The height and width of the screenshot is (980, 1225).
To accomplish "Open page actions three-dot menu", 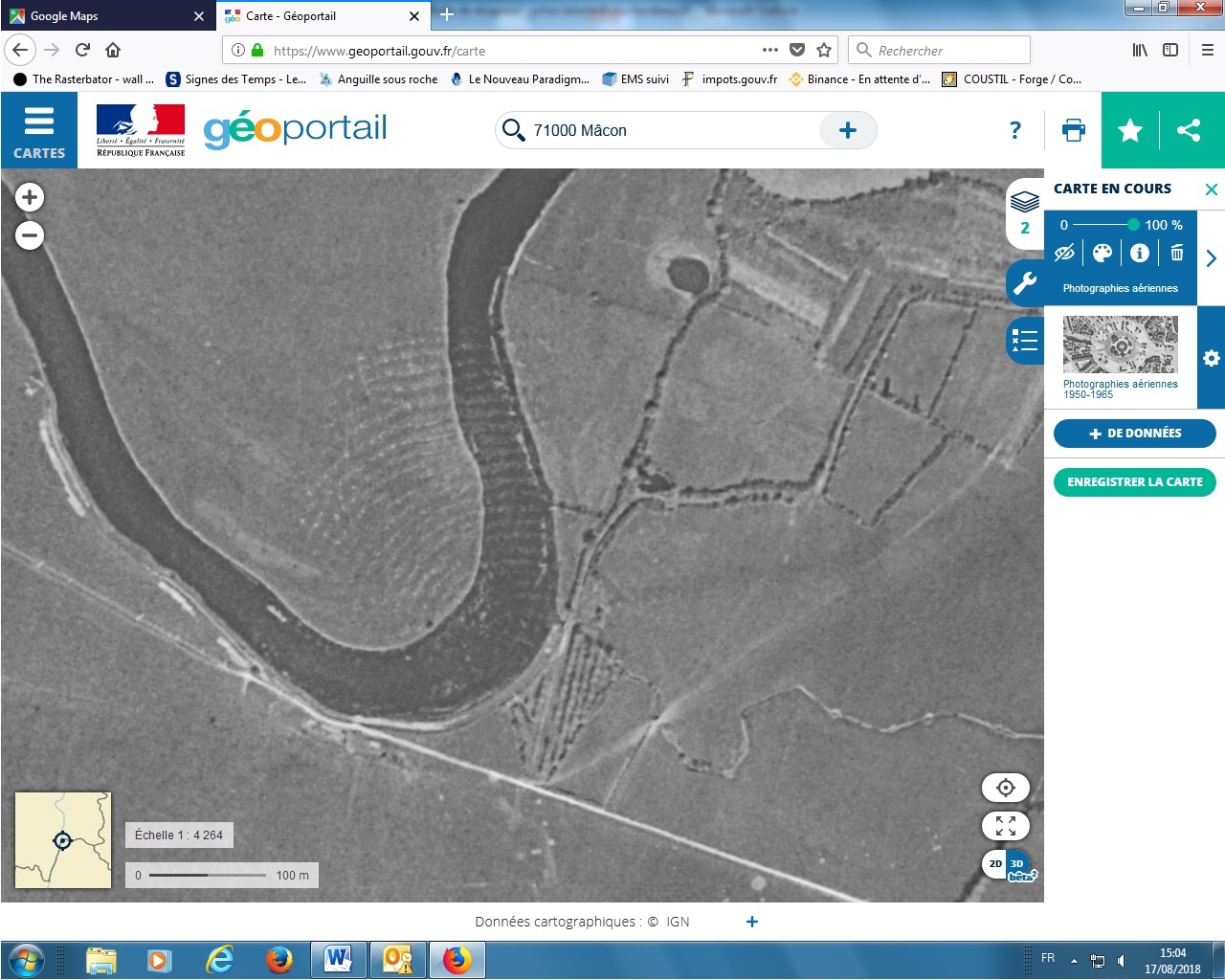I will tap(770, 50).
